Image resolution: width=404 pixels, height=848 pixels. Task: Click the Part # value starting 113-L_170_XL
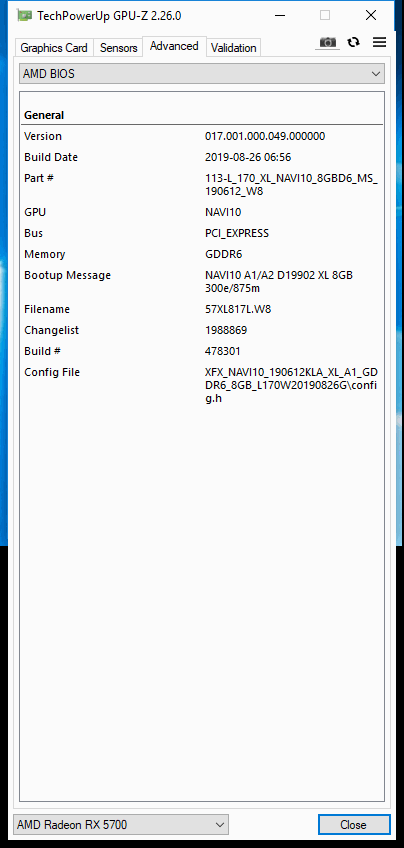pos(292,184)
